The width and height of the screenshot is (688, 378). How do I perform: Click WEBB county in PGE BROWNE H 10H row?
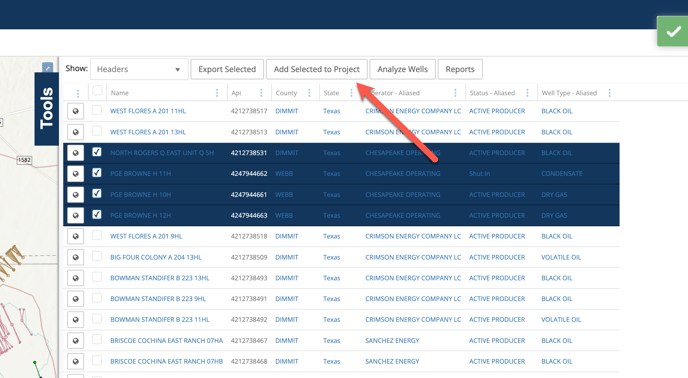point(284,194)
